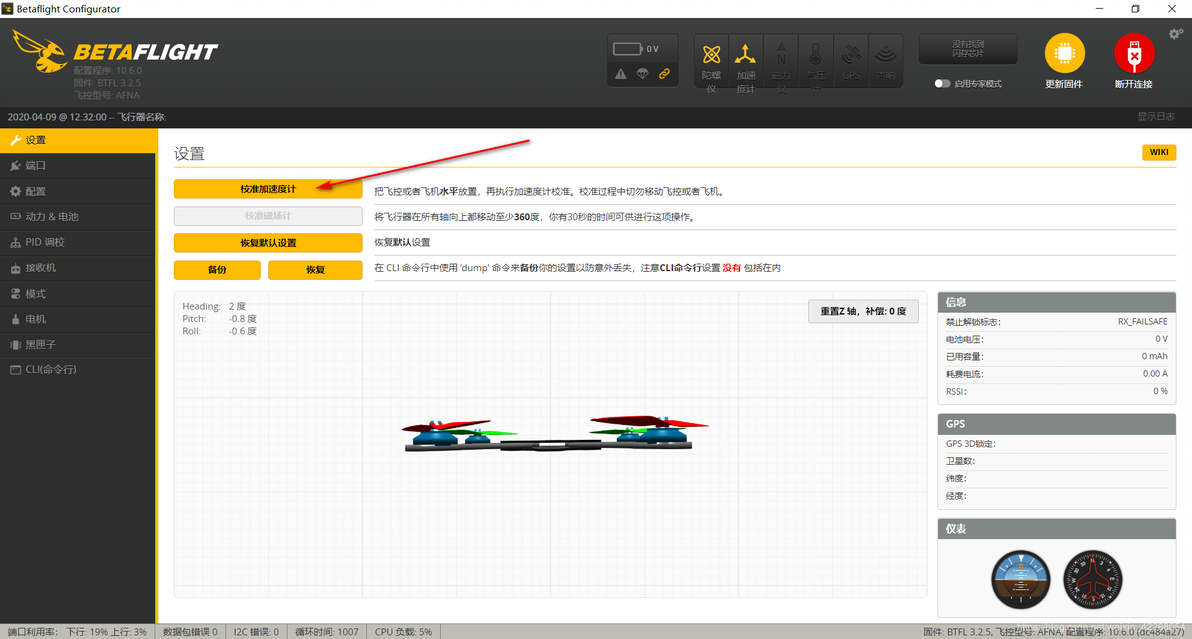The width and height of the screenshot is (1192, 639).
Task: Open the CLI (命令行) tab
Action: [x=78, y=370]
